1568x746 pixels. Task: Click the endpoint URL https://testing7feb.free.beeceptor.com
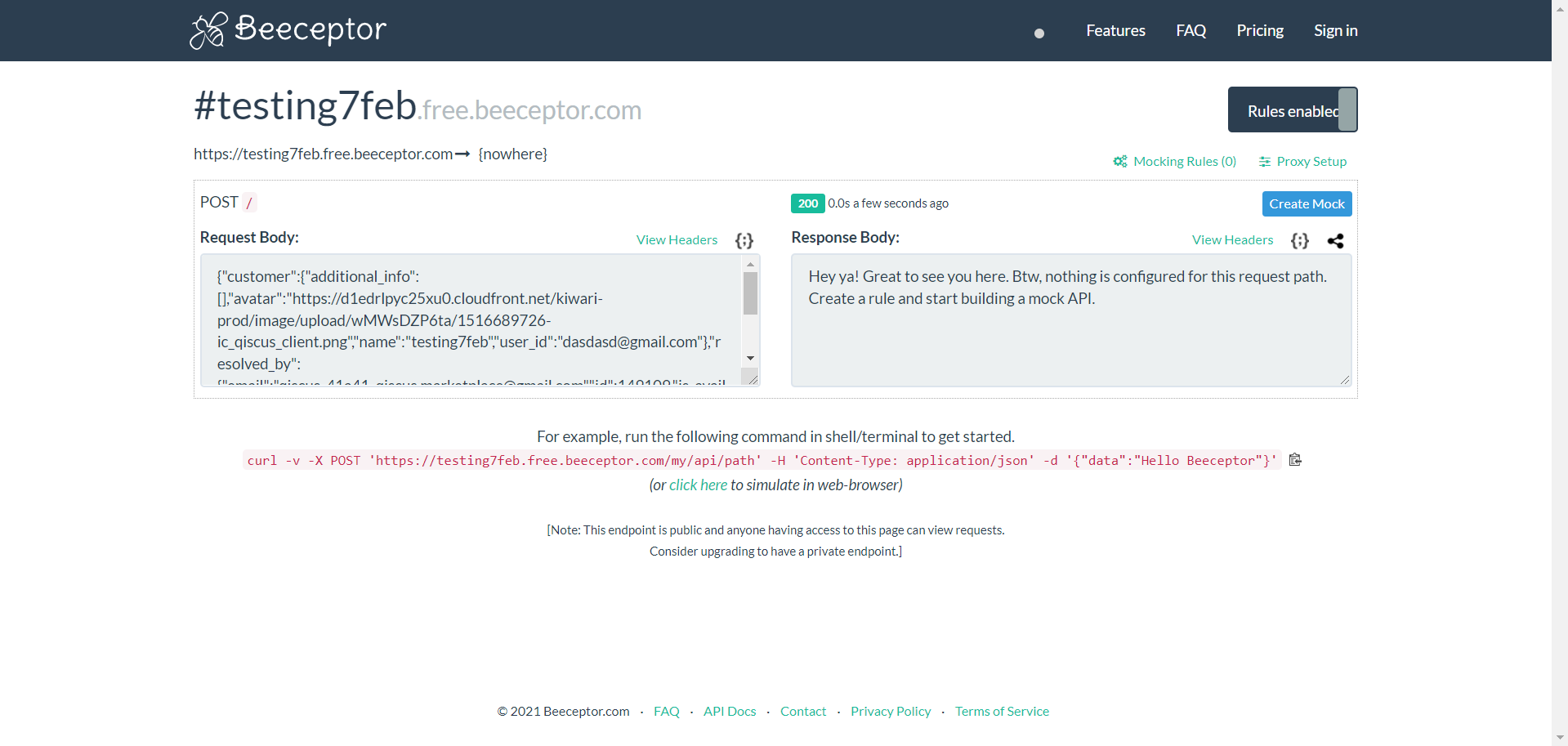click(323, 154)
